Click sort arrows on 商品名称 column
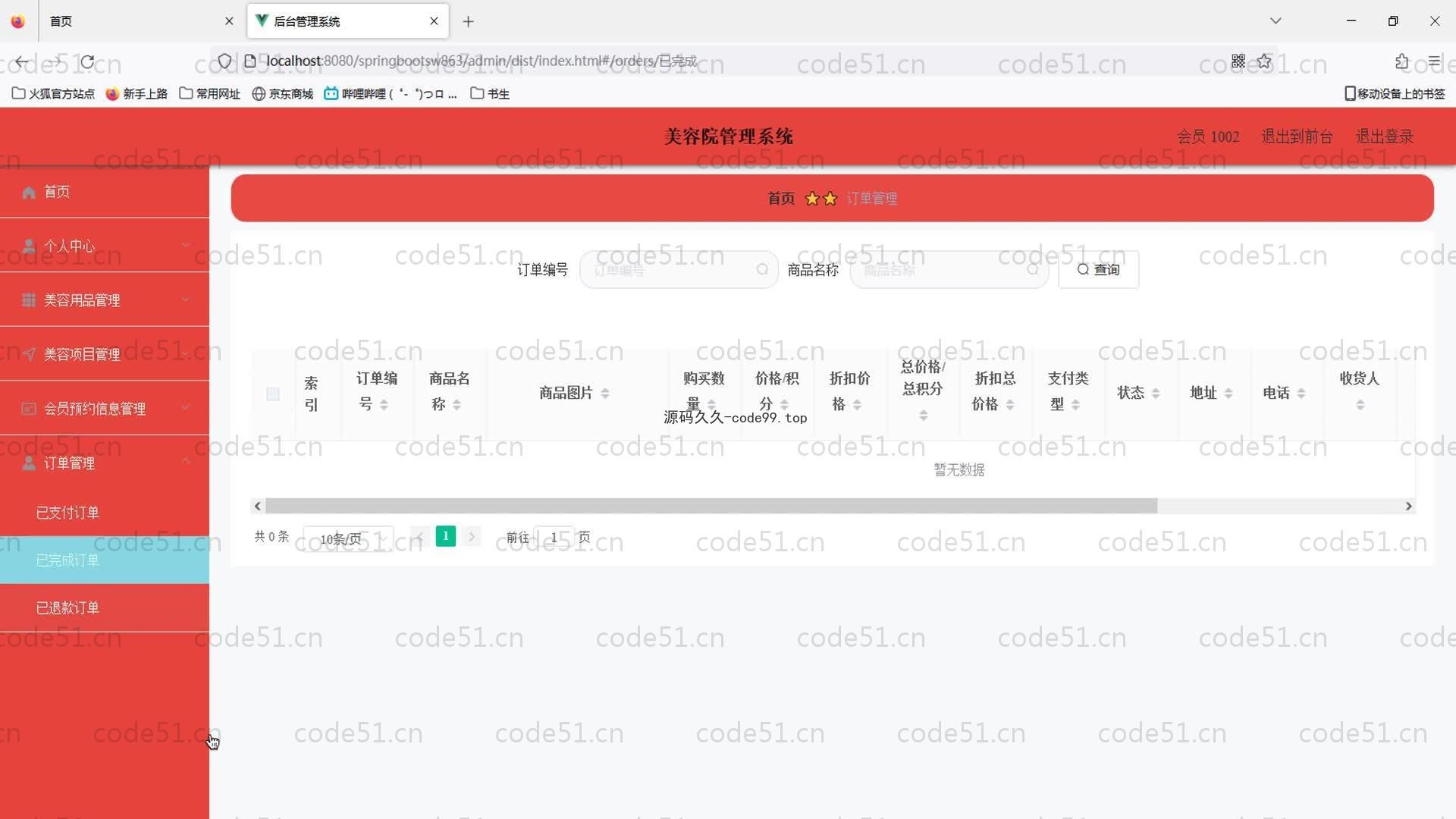Image resolution: width=1456 pixels, height=819 pixels. (457, 405)
